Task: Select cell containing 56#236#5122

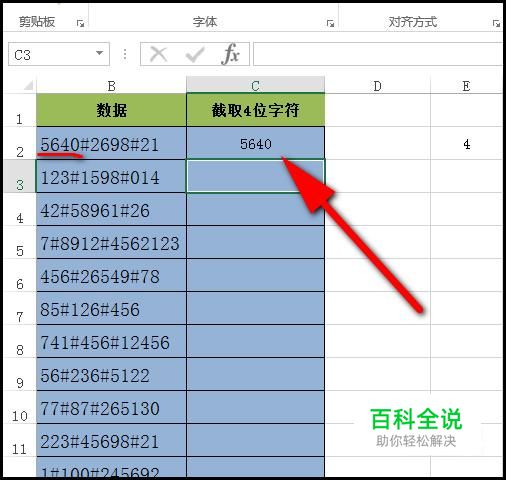Action: coord(111,374)
